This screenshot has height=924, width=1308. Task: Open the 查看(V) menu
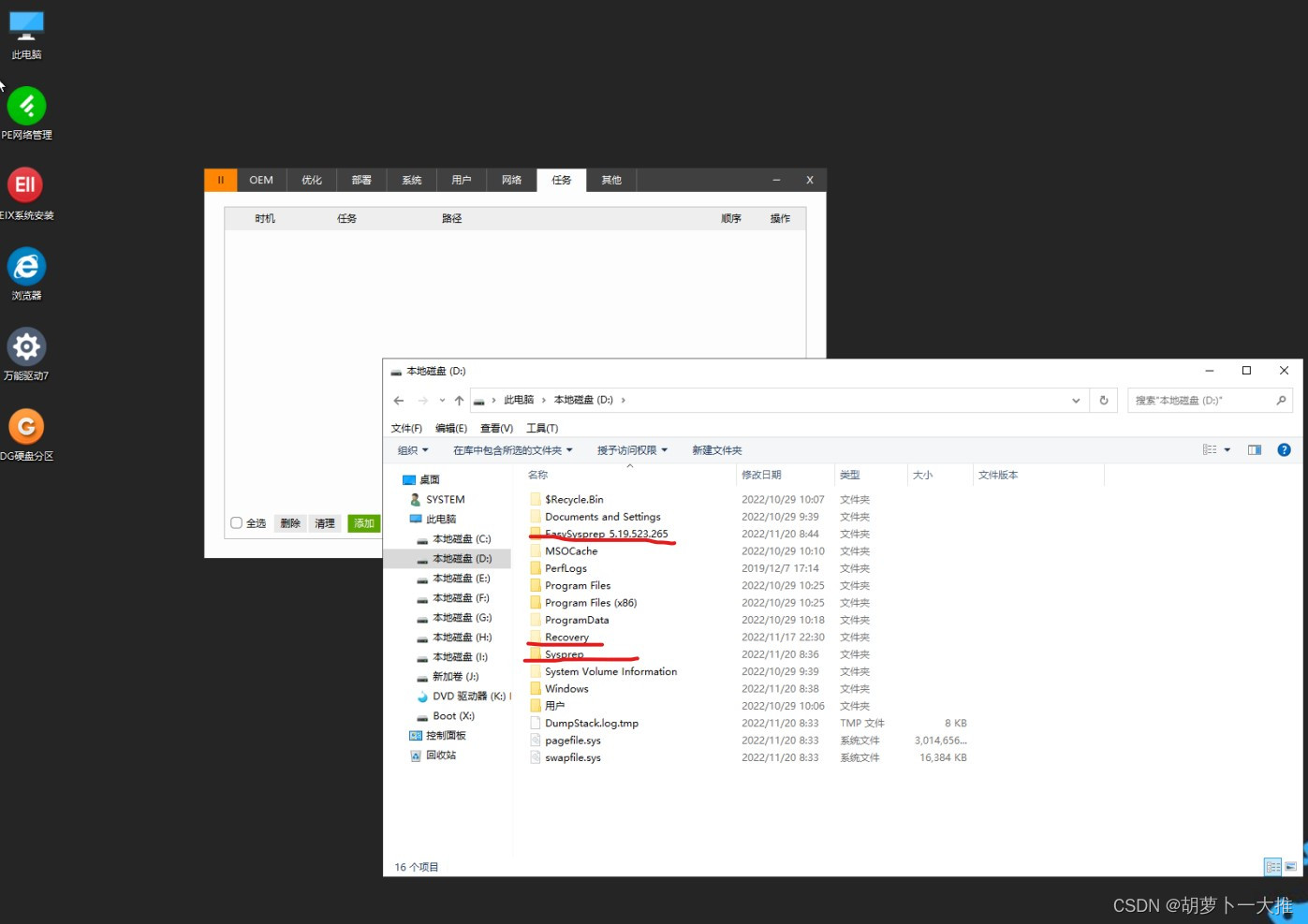click(x=497, y=429)
